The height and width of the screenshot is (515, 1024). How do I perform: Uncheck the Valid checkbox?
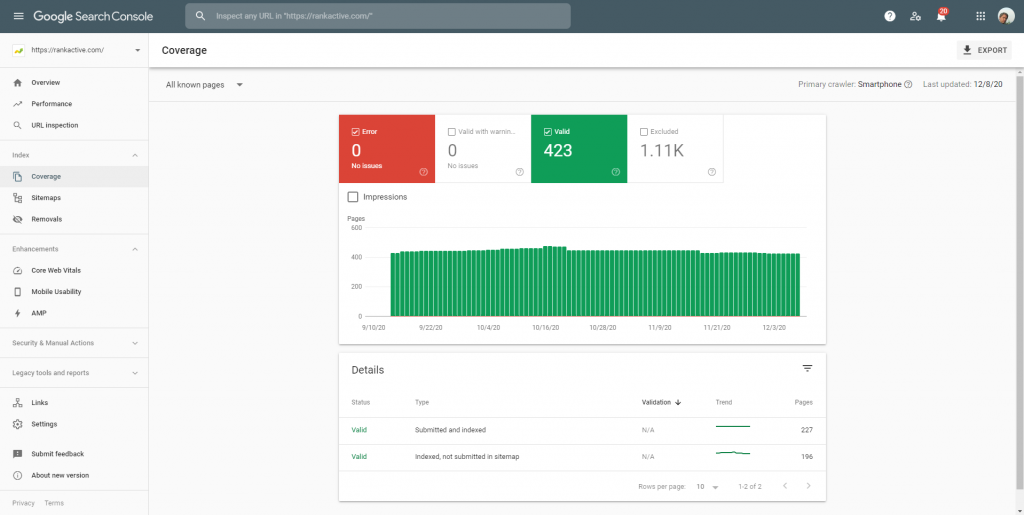[547, 132]
